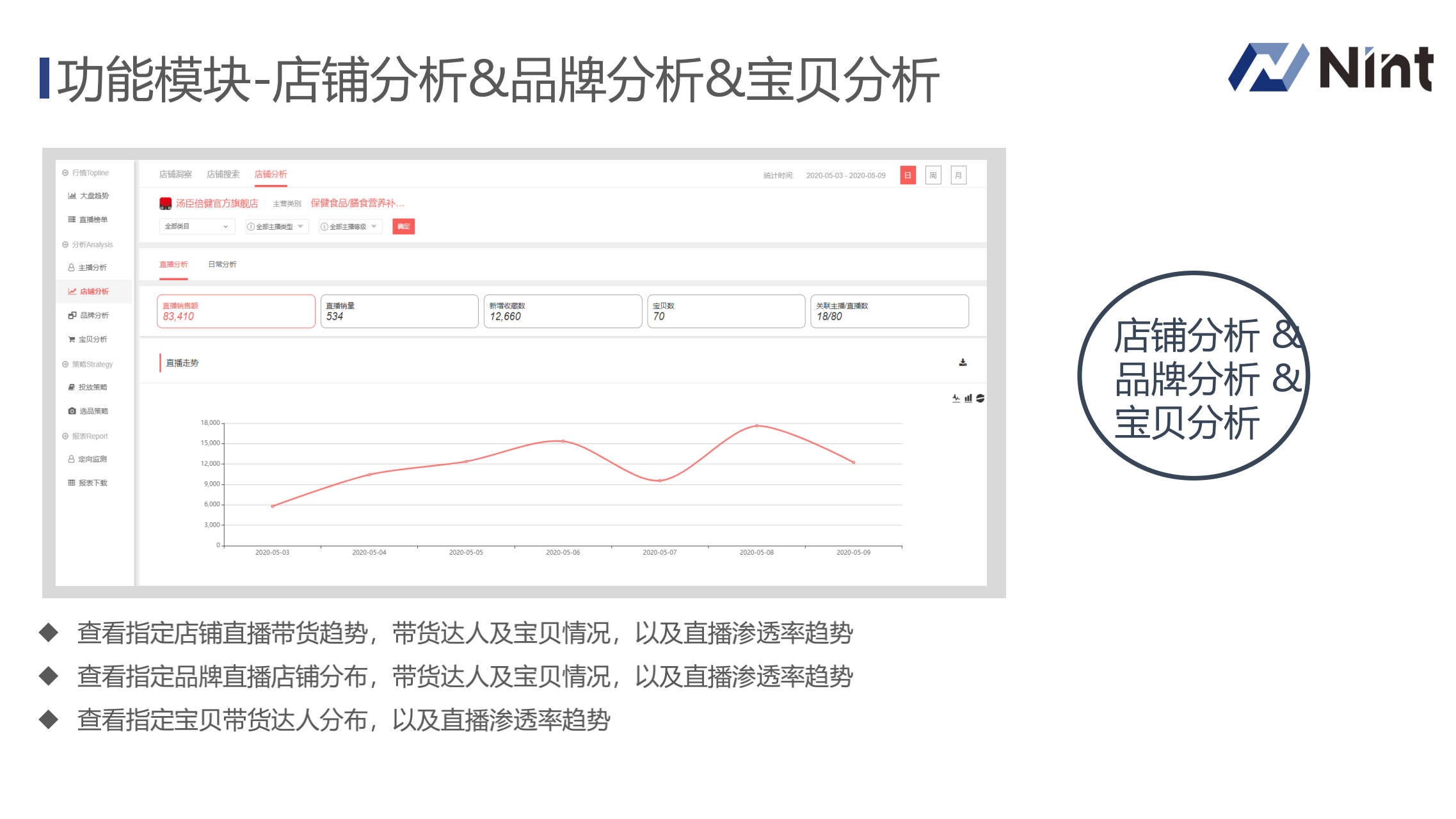The image size is (1456, 819).
Task: Open the 全部类目 dropdown
Action: pos(196,227)
